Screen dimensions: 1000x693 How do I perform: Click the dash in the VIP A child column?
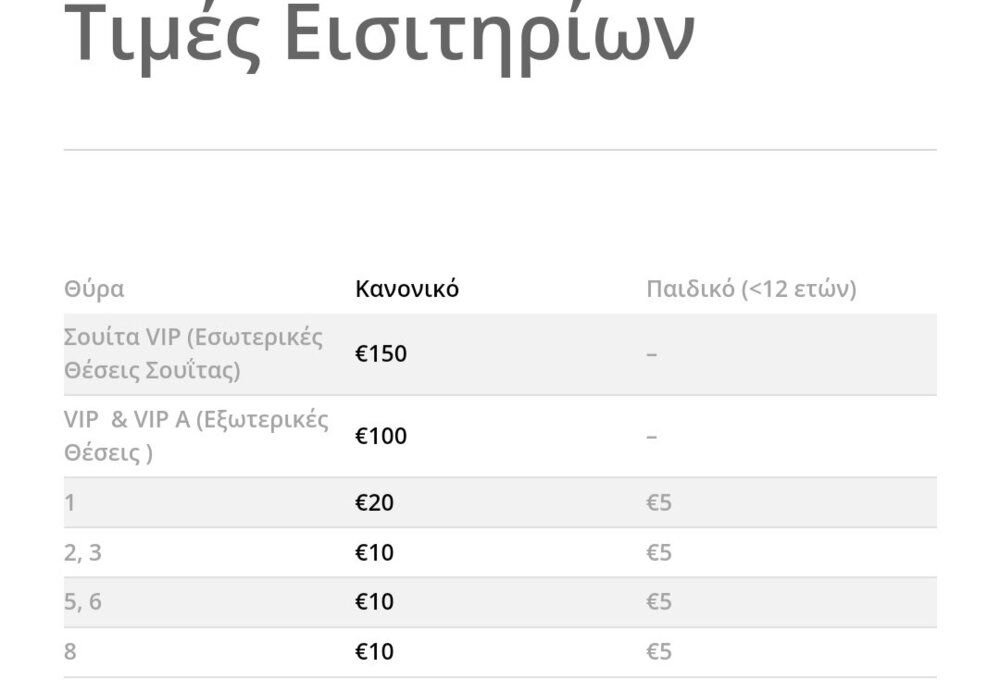click(651, 437)
